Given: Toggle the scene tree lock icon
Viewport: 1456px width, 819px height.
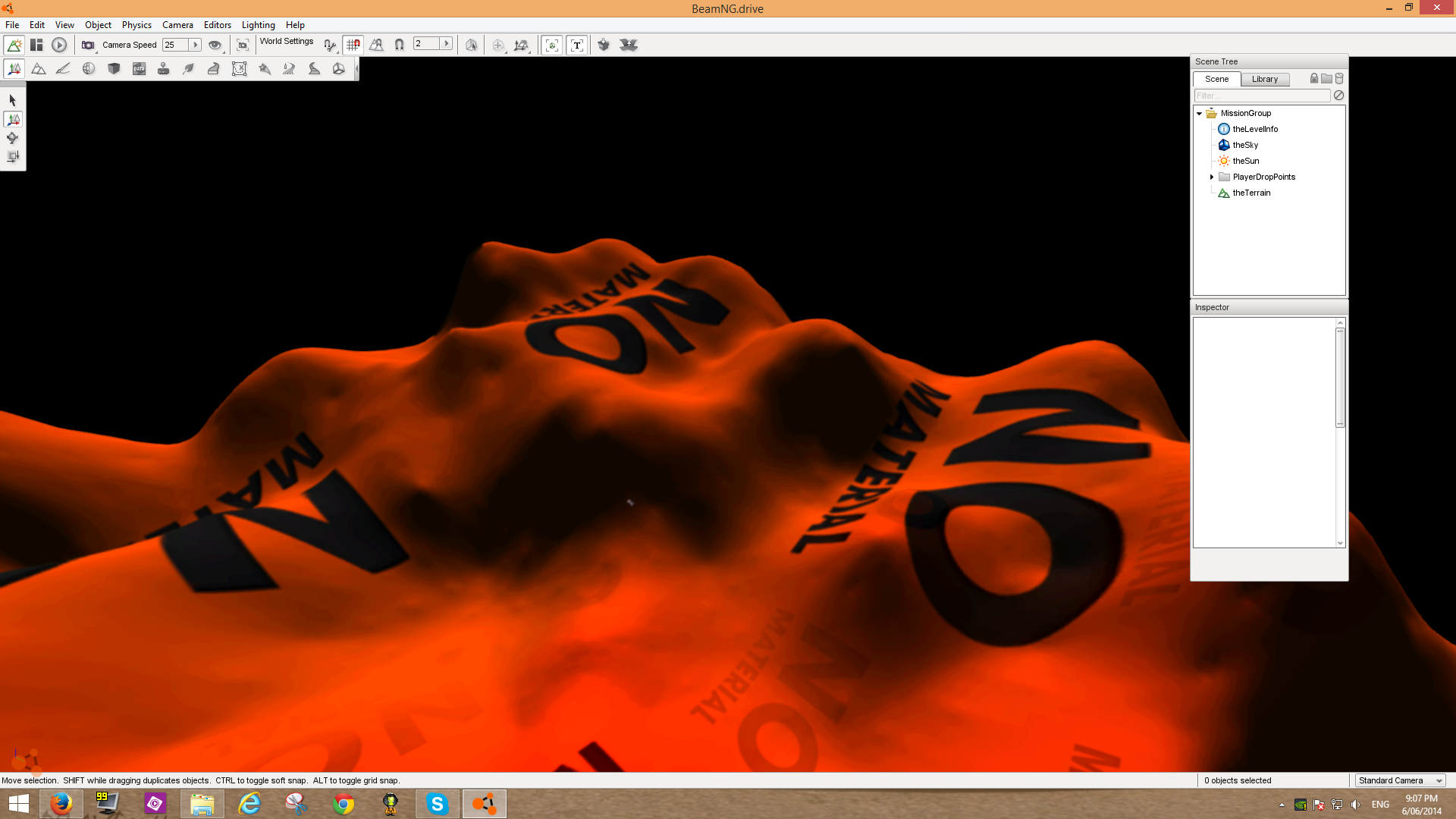Looking at the screenshot, I should (1314, 79).
